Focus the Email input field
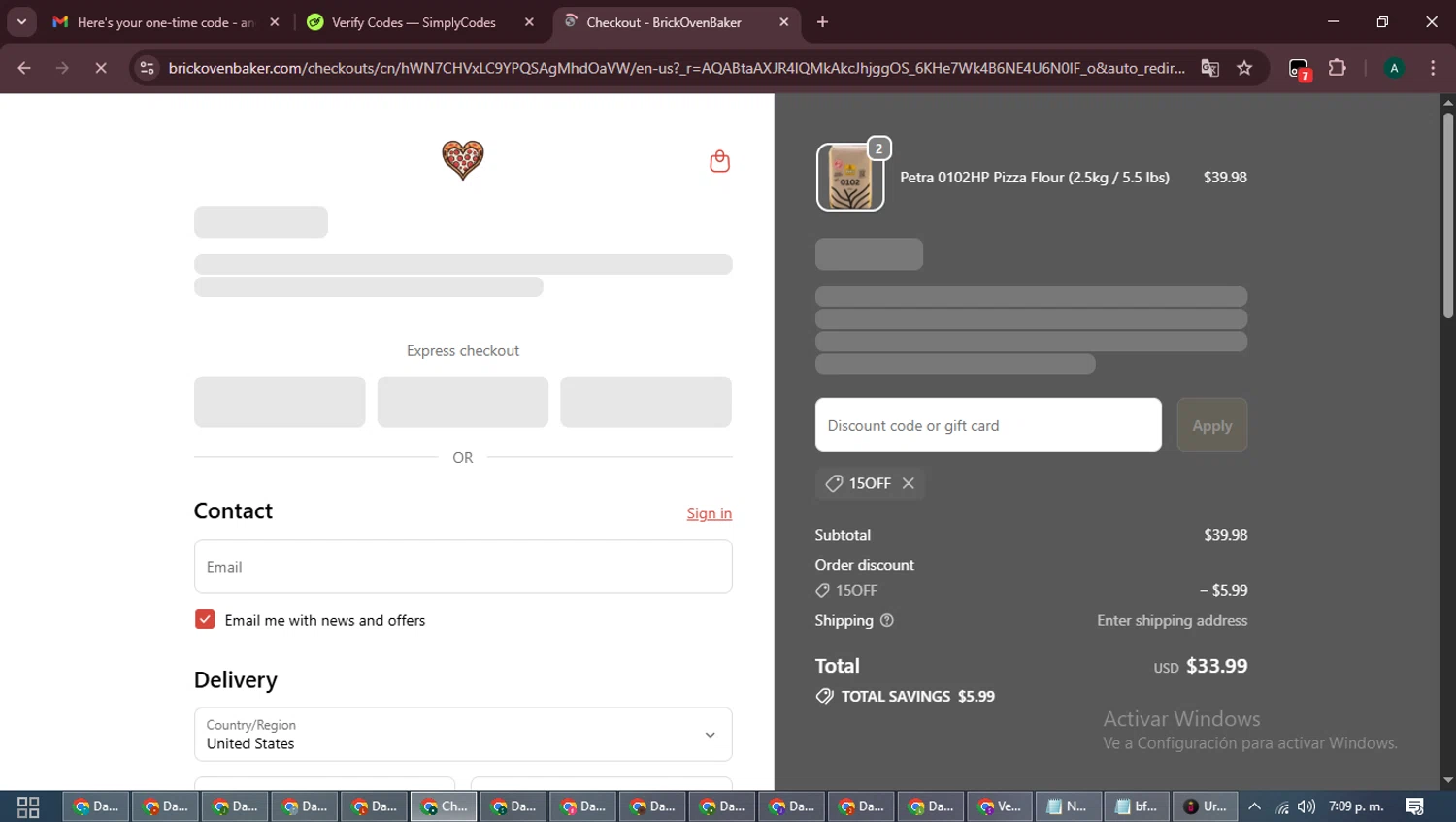The height and width of the screenshot is (822, 1456). (463, 567)
